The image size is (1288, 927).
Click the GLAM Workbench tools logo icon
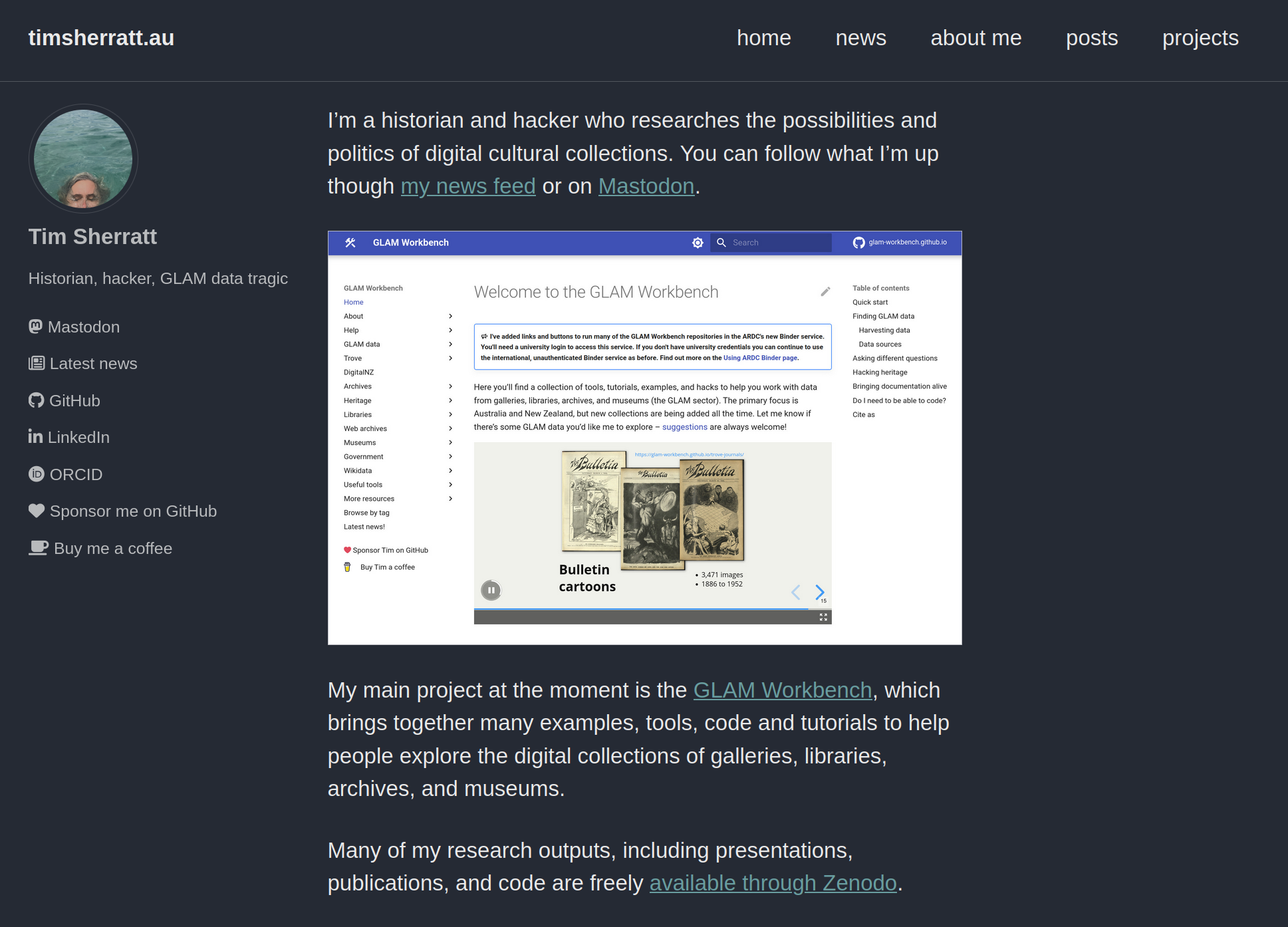point(350,243)
